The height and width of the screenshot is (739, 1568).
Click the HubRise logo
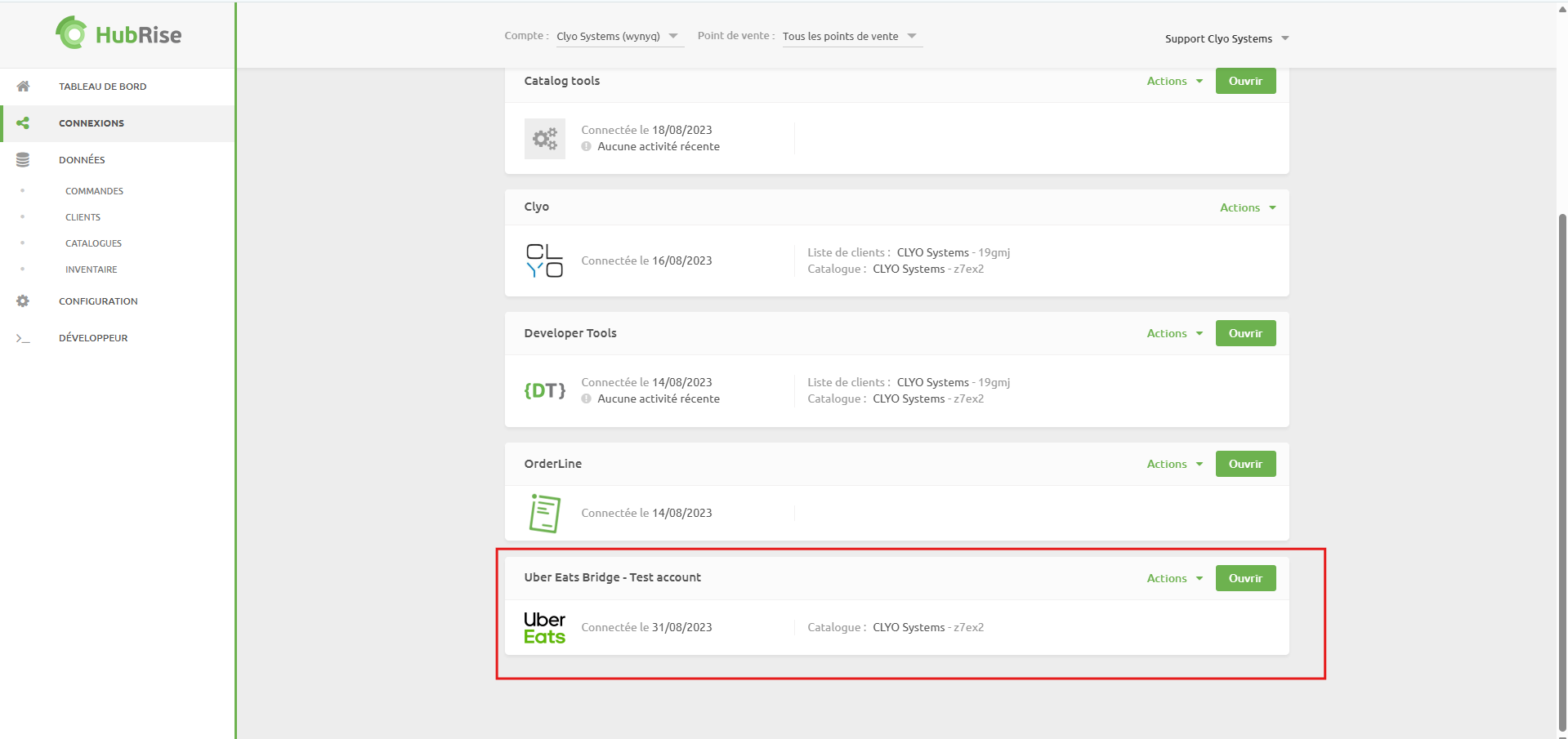(118, 34)
